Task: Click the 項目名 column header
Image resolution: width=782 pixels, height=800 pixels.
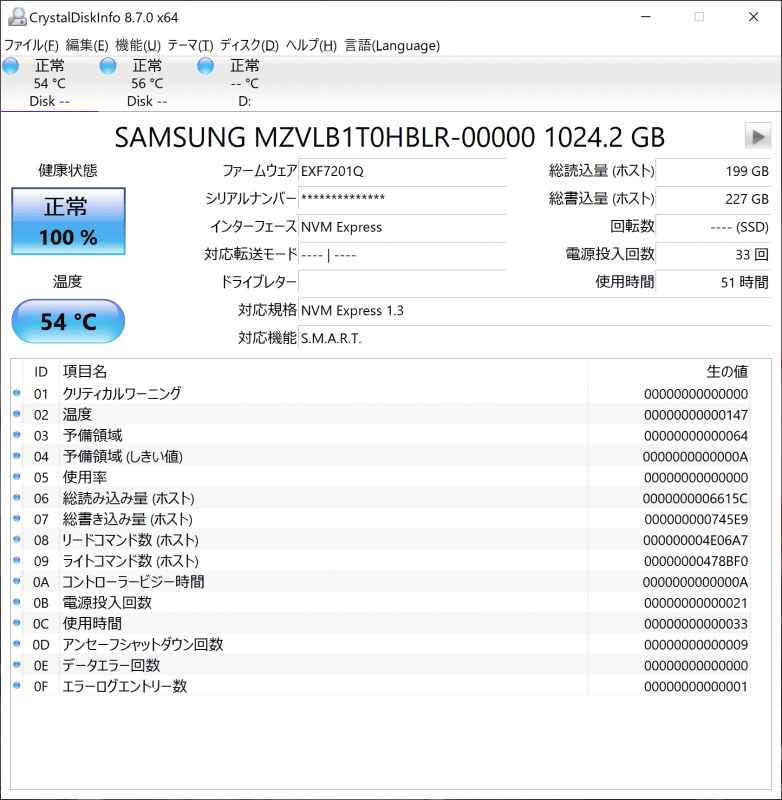Action: tap(323, 371)
